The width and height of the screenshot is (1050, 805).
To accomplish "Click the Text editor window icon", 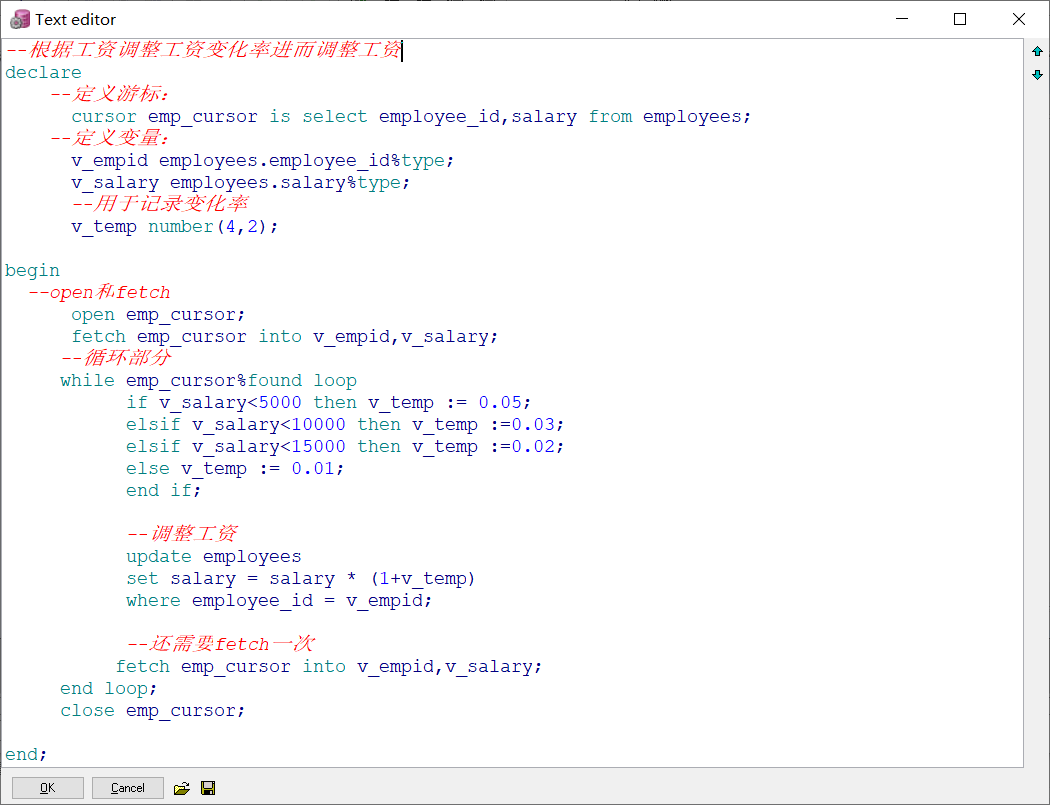I will point(20,19).
